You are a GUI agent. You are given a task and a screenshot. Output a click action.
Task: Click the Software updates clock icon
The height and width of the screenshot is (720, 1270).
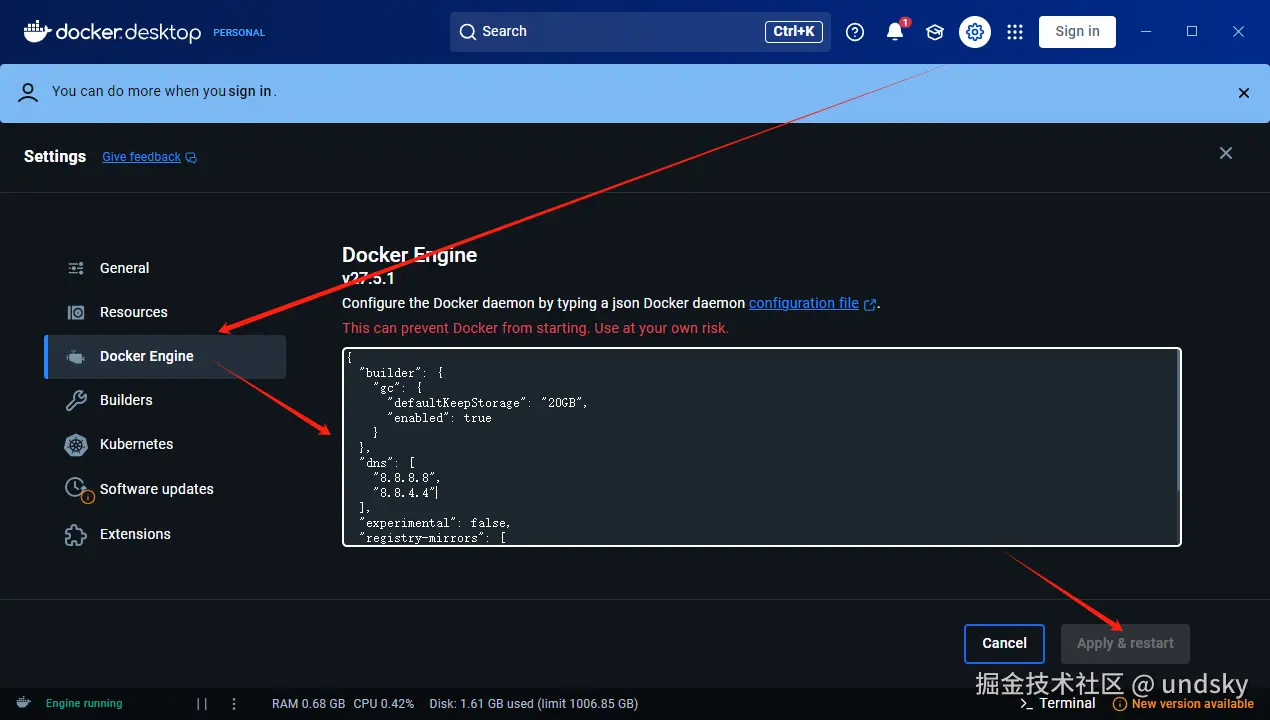[76, 488]
